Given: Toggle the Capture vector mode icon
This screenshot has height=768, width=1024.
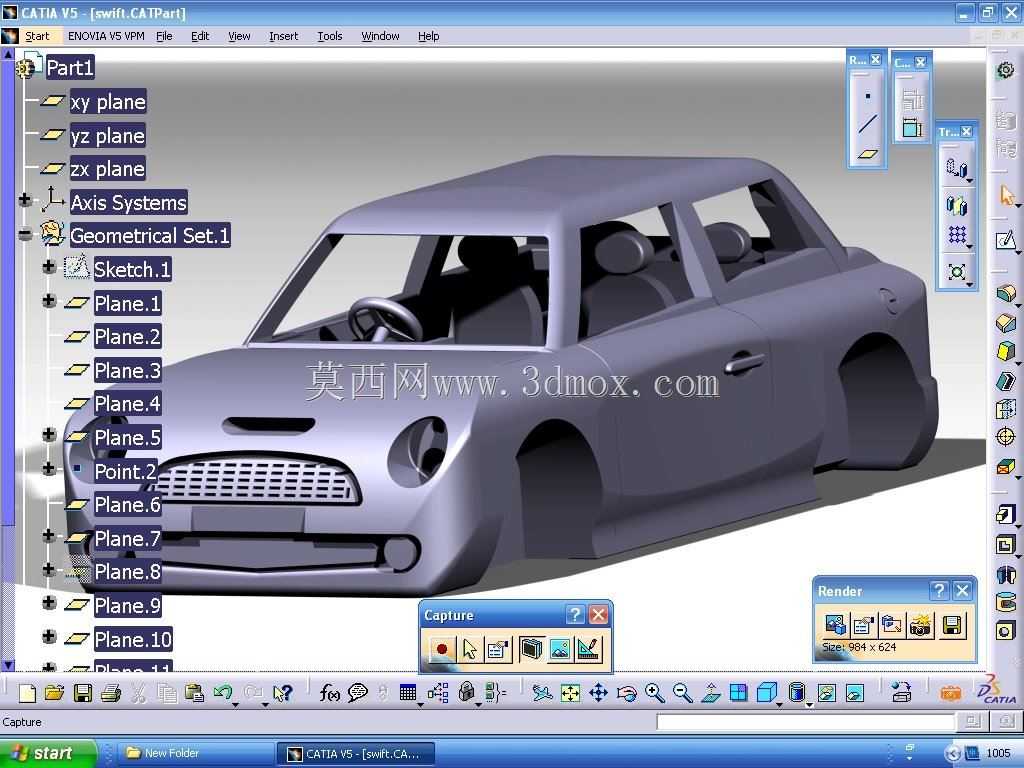Looking at the screenshot, I should [588, 649].
